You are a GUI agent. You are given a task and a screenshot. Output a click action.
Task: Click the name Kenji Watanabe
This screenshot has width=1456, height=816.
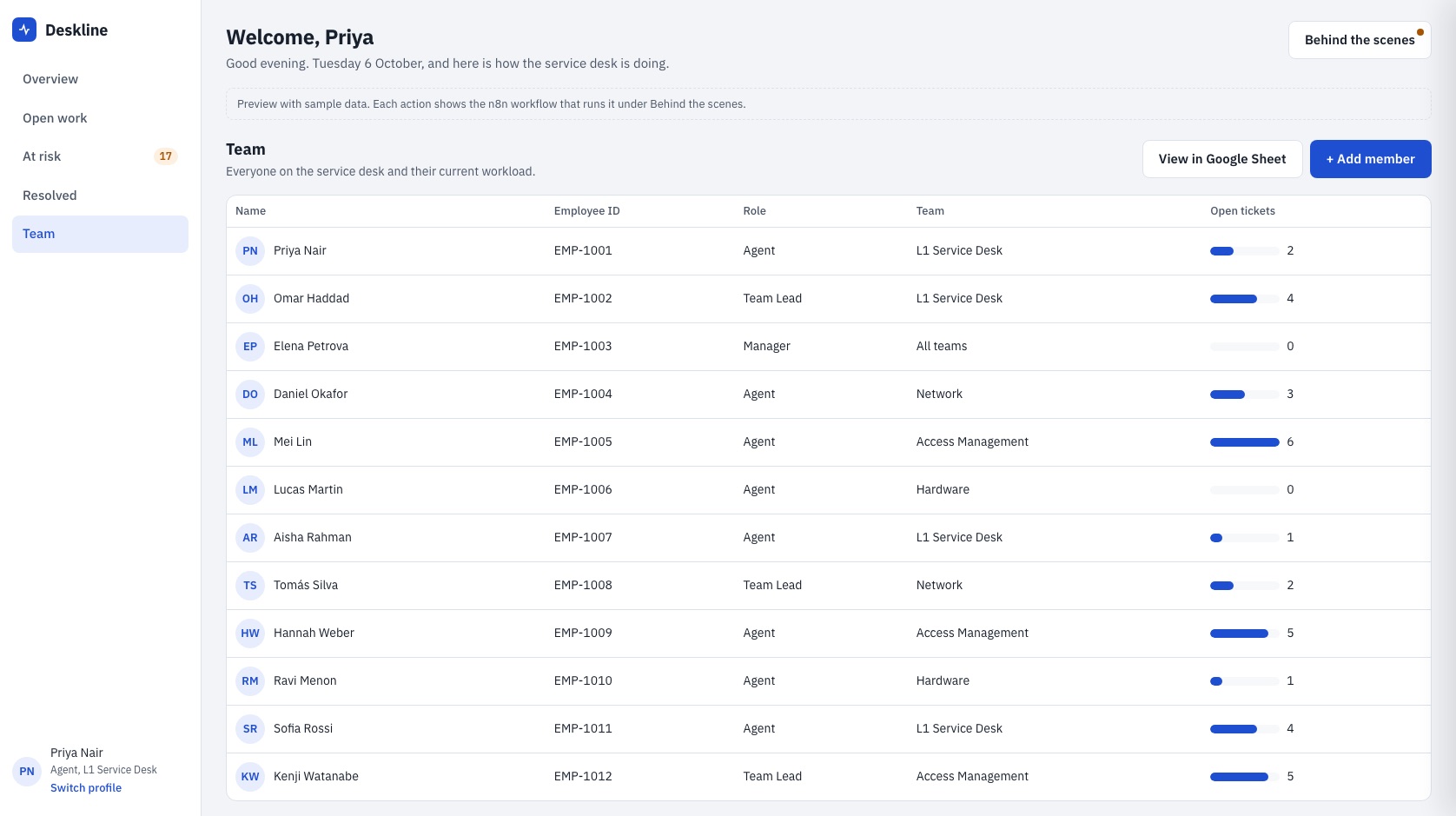316,777
